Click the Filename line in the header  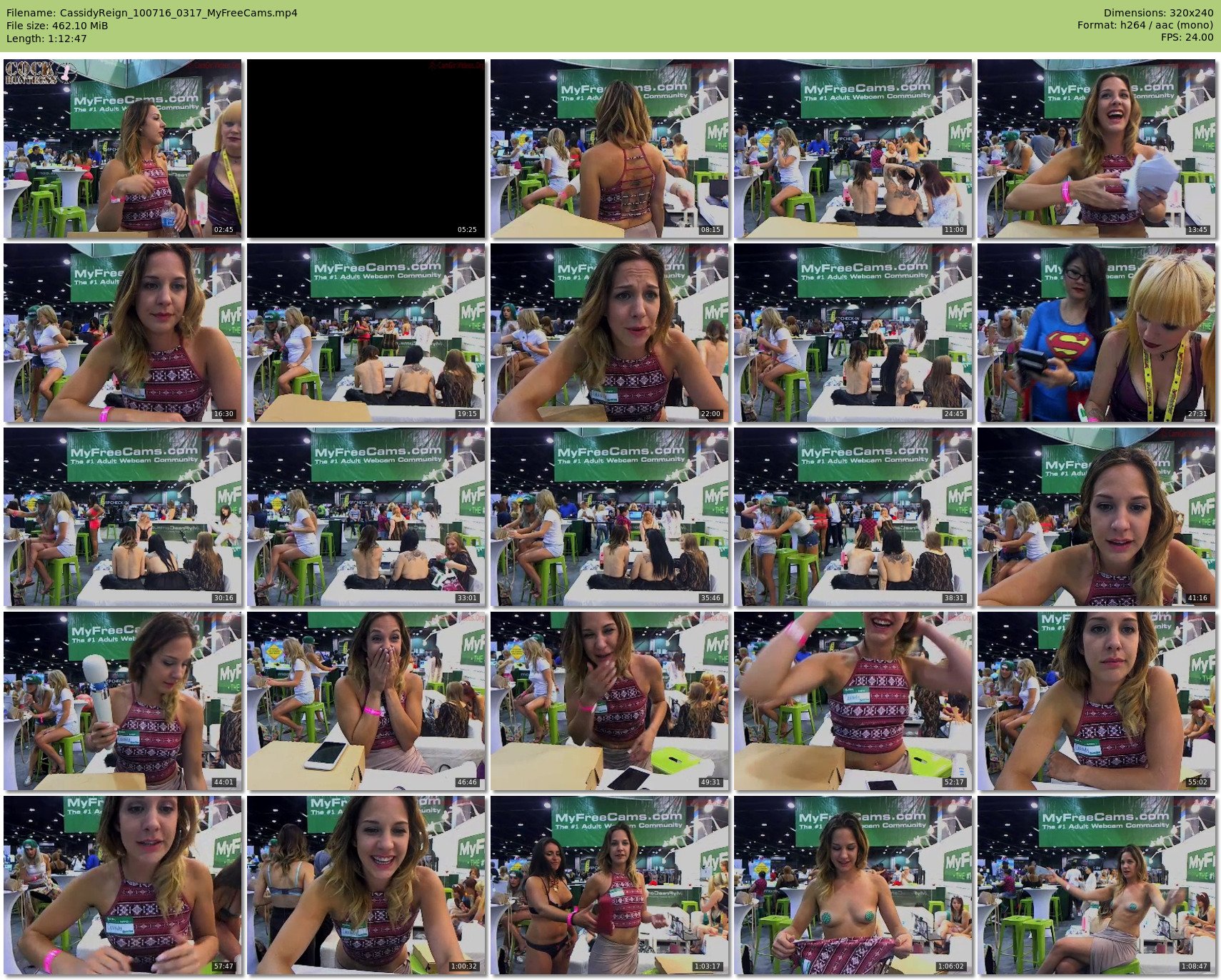(152, 13)
